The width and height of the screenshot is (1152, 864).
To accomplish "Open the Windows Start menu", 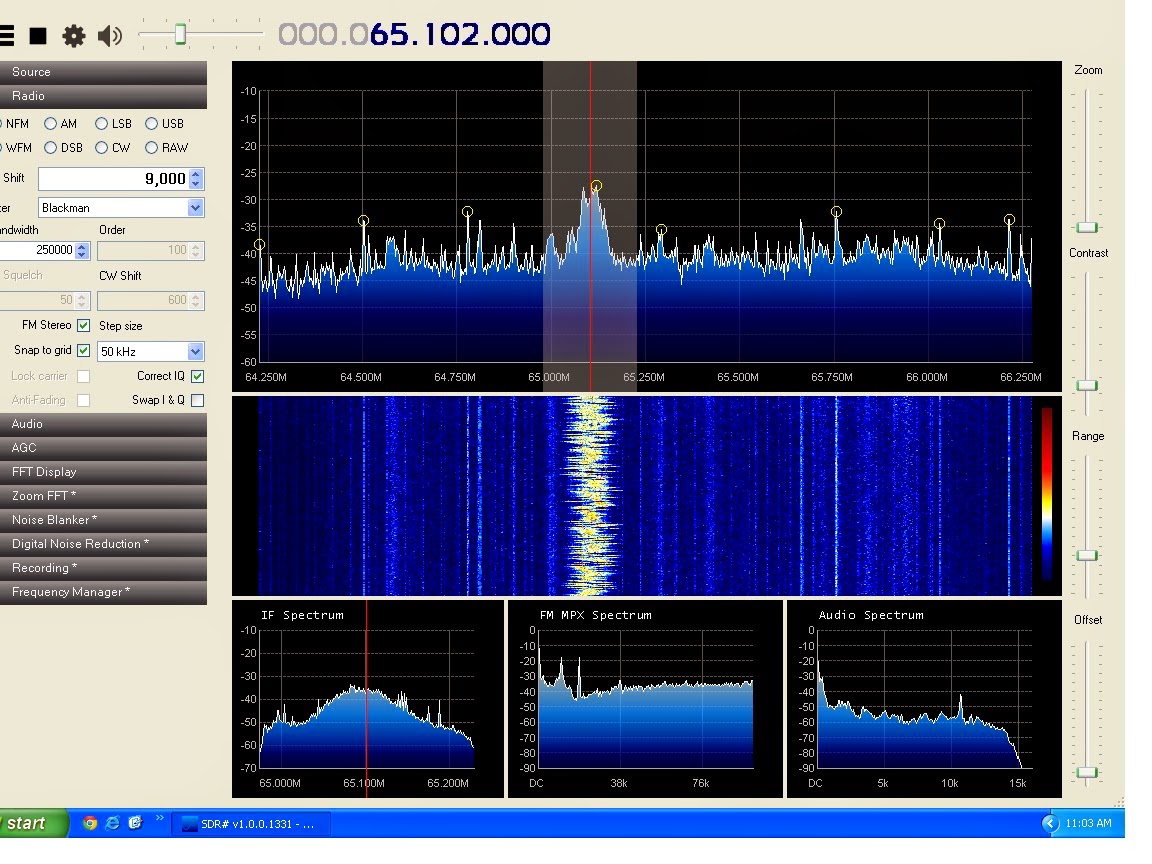I will pyautogui.click(x=33, y=824).
